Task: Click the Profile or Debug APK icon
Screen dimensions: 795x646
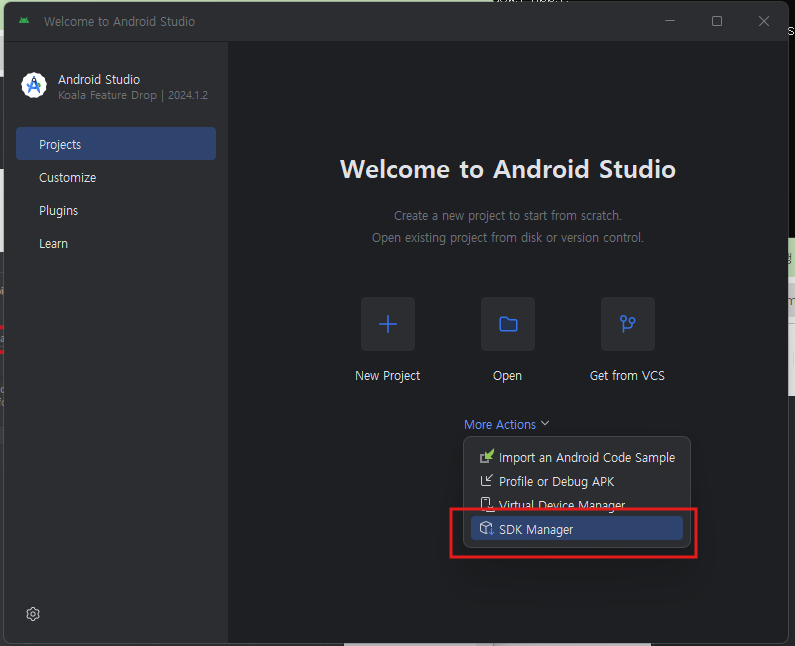Action: [486, 481]
